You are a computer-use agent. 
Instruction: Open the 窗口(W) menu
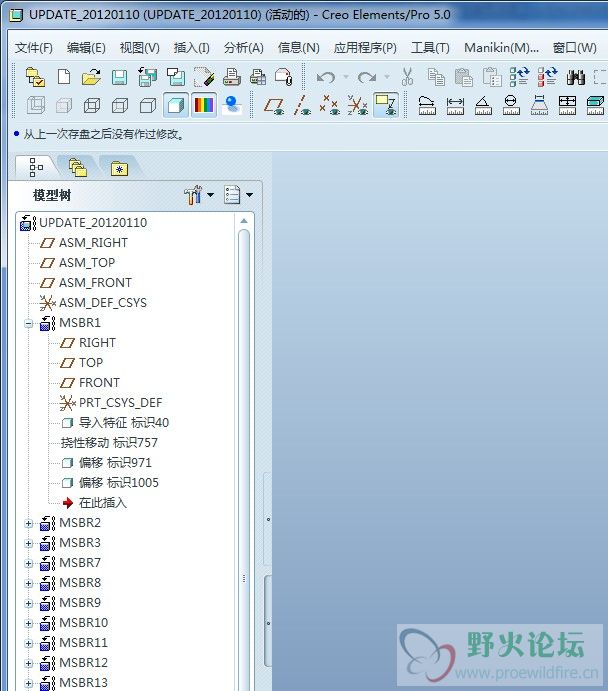pyautogui.click(x=575, y=48)
